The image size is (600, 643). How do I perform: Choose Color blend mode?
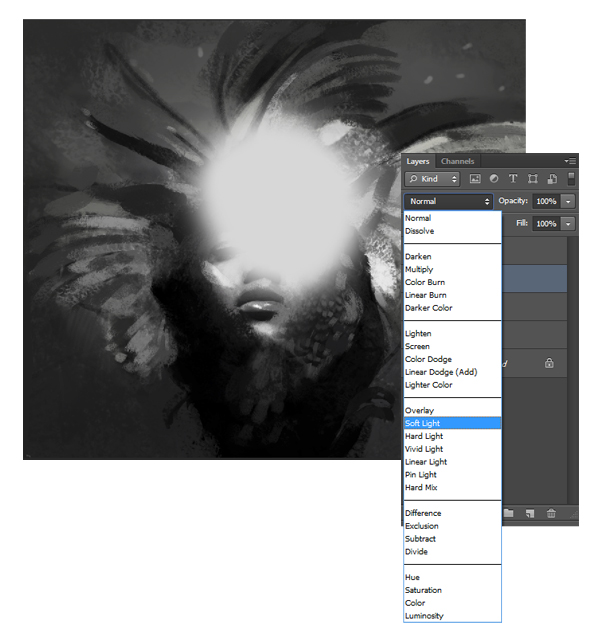pyautogui.click(x=452, y=603)
